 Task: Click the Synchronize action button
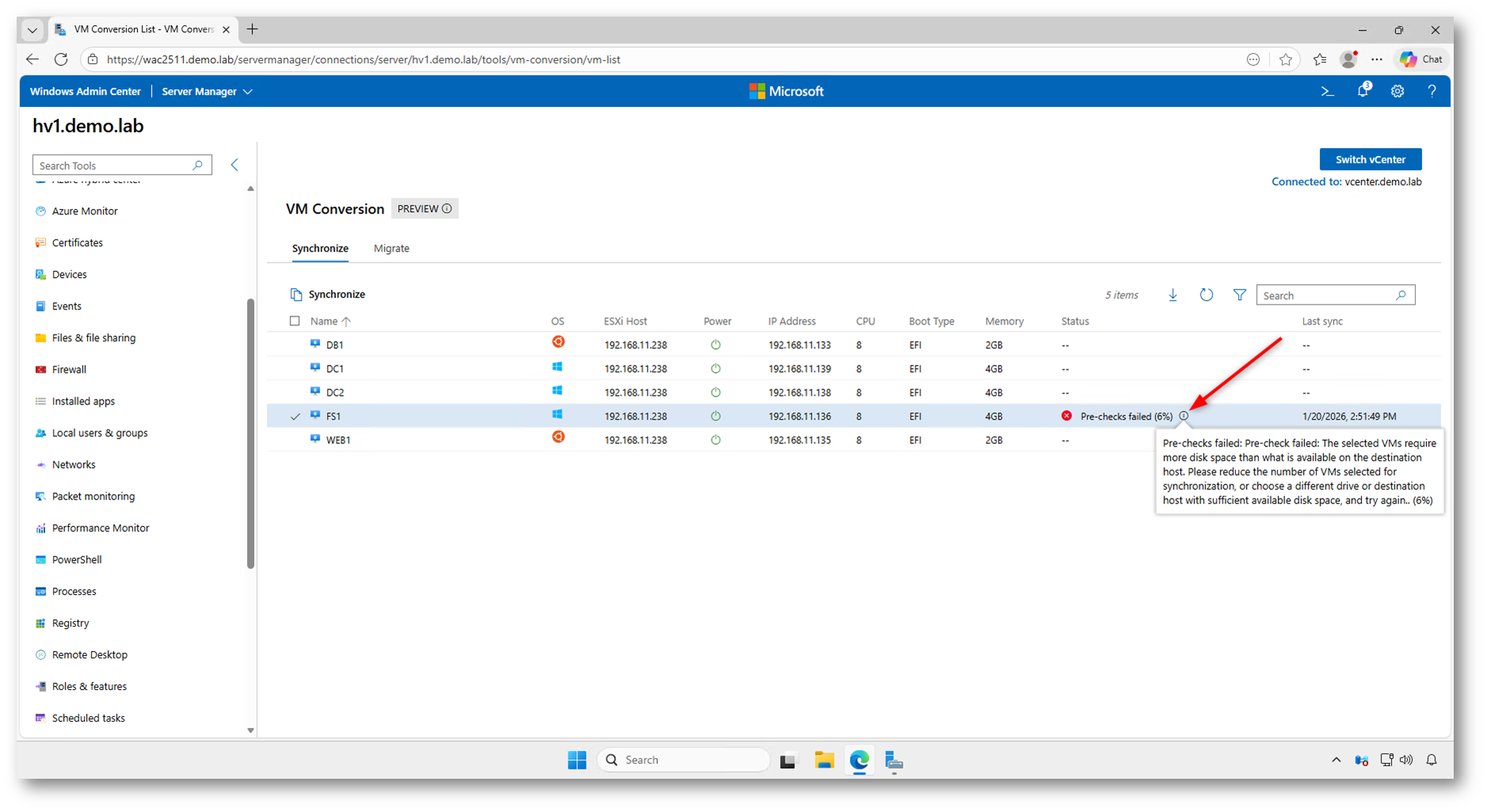[328, 294]
